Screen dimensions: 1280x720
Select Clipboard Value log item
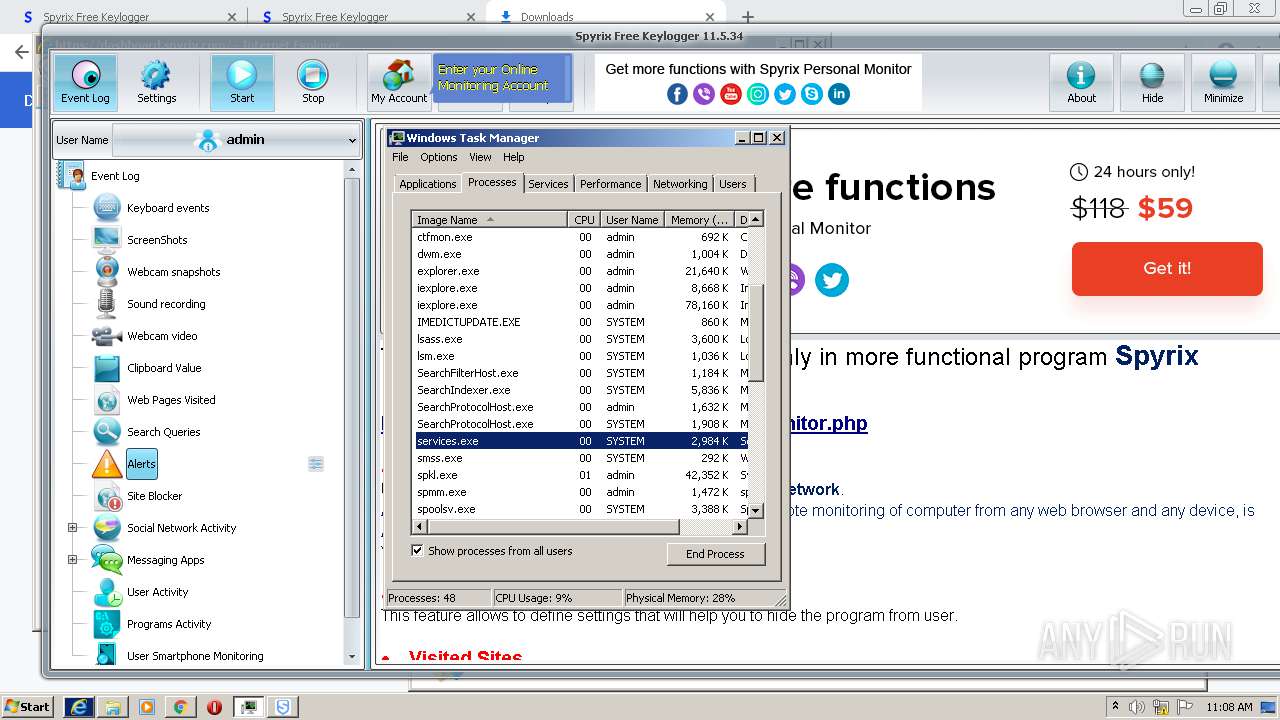pos(164,368)
